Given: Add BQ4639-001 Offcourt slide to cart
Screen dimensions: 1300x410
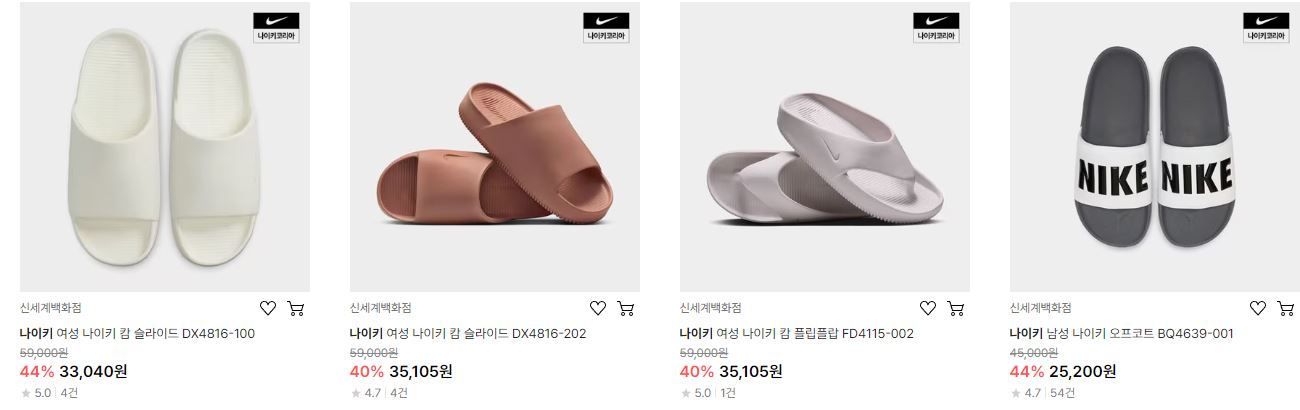Looking at the screenshot, I should 1286,308.
